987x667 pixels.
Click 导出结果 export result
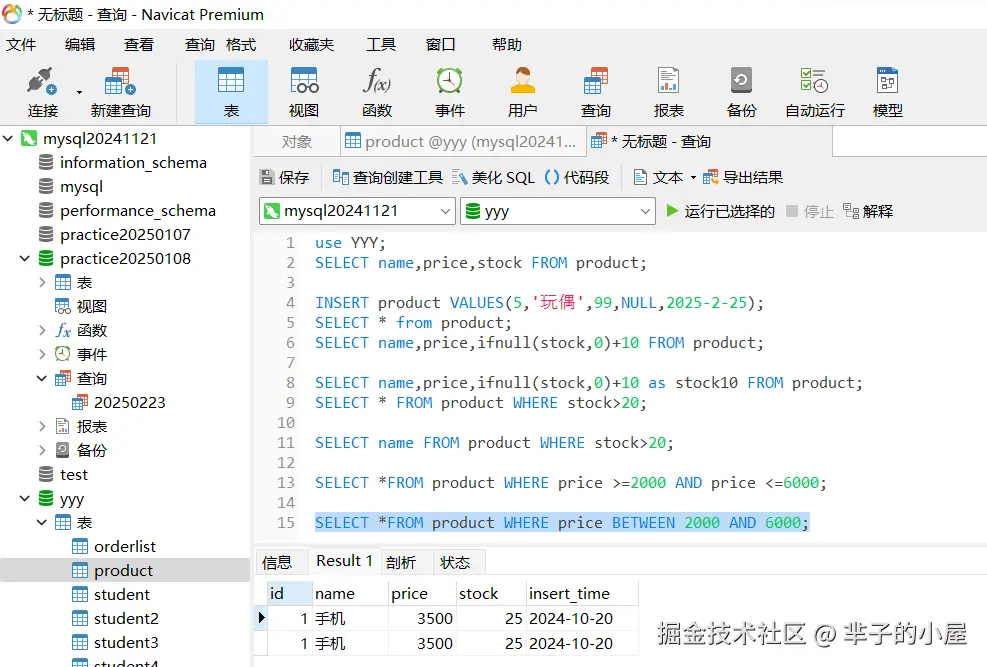pyautogui.click(x=743, y=177)
